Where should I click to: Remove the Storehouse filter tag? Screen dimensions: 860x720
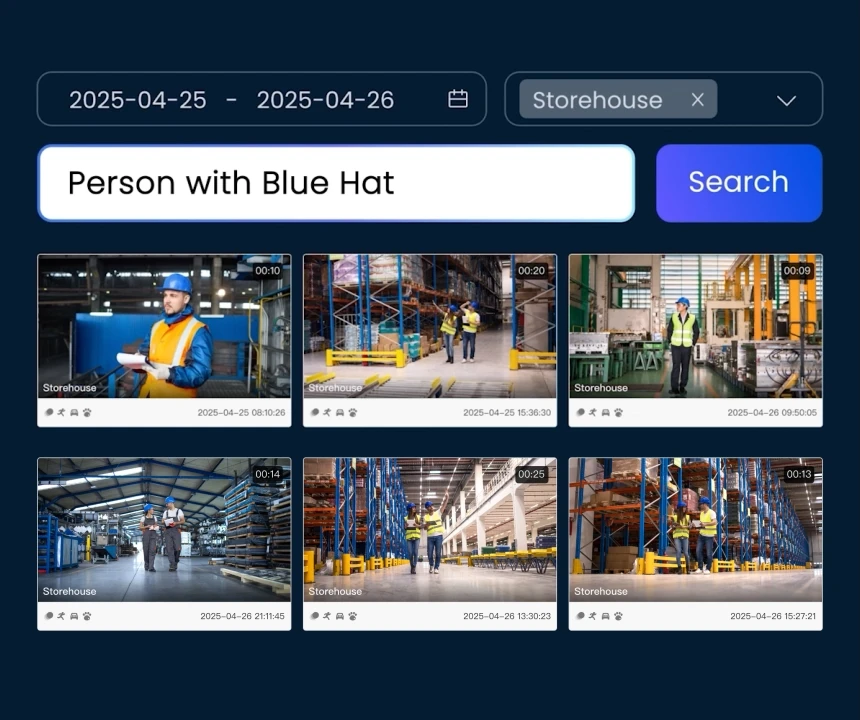(698, 100)
